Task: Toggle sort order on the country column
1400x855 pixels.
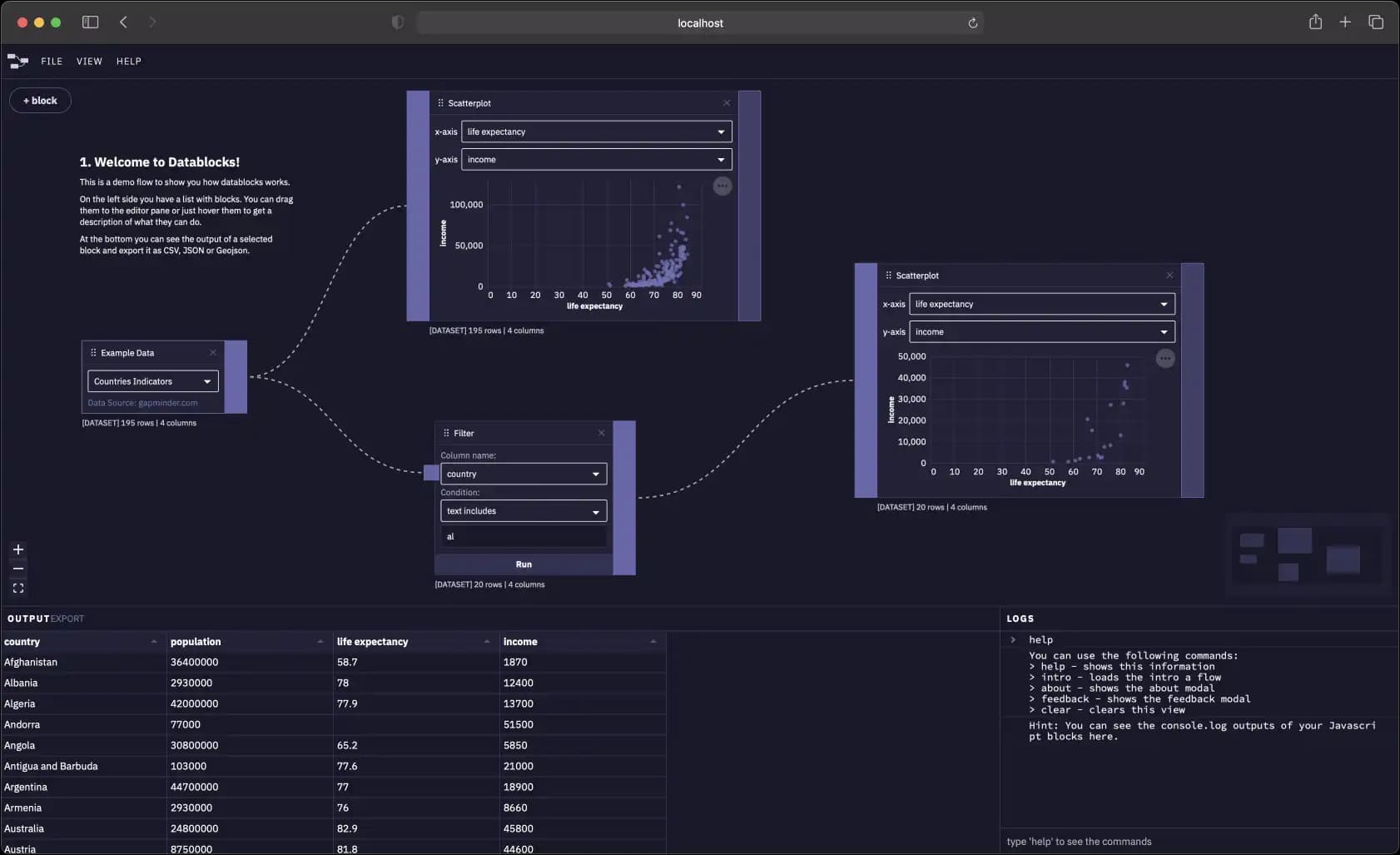Action: point(153,641)
